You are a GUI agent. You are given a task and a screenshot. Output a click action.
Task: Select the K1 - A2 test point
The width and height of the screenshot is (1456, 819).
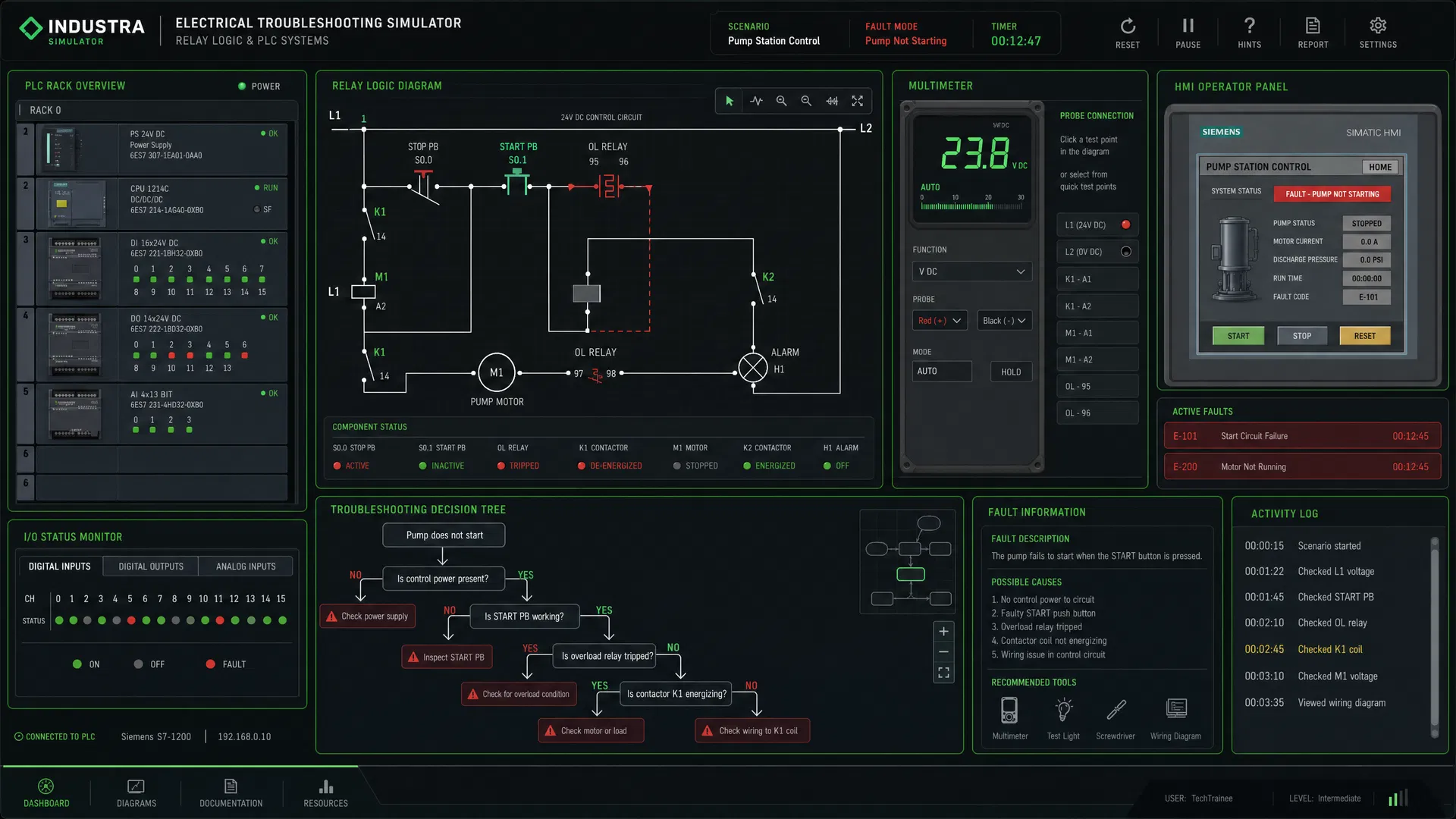1097,306
